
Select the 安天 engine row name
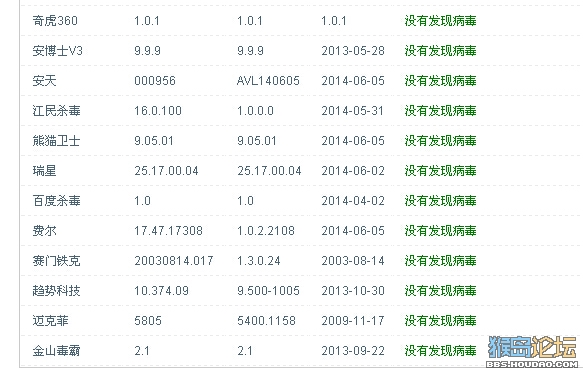tap(44, 81)
